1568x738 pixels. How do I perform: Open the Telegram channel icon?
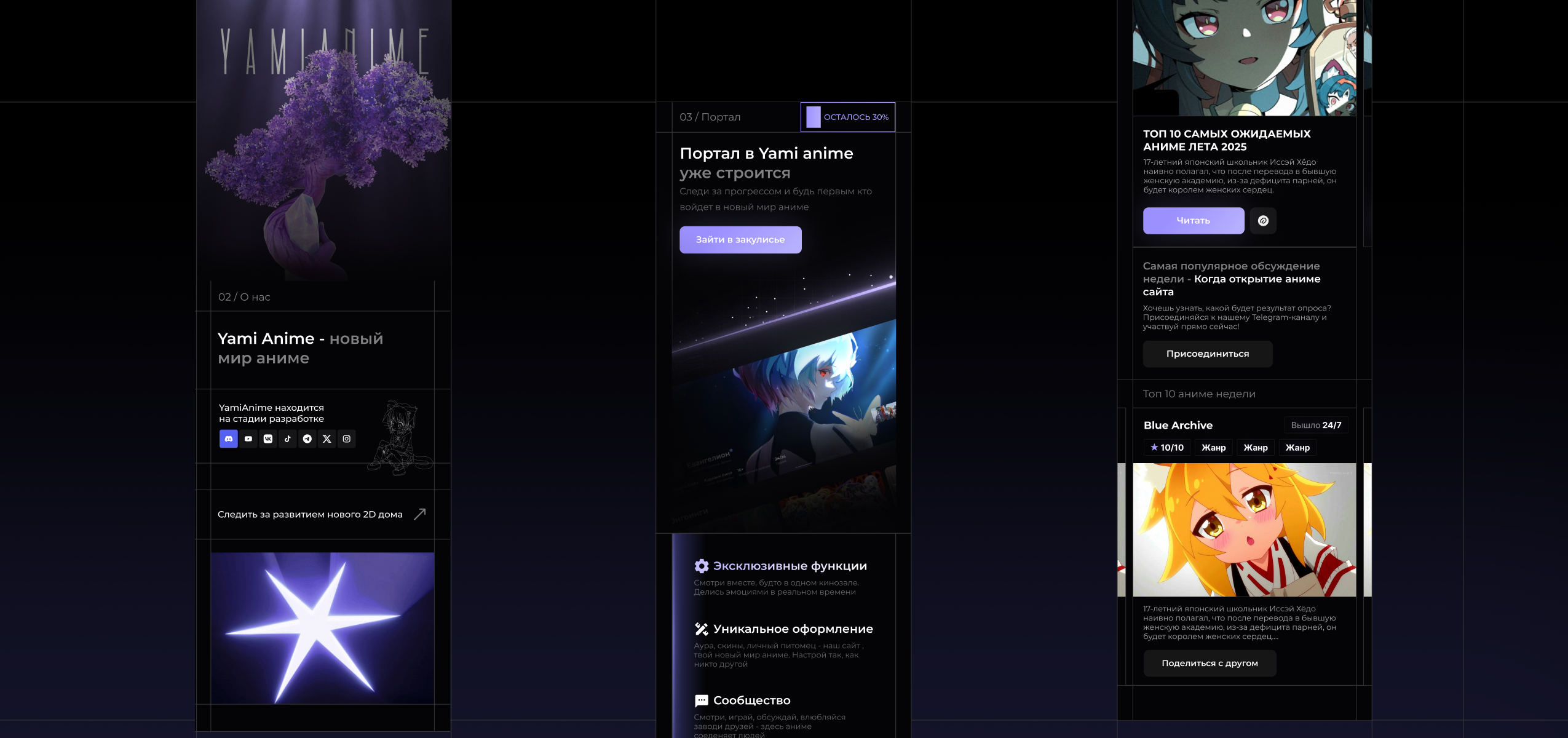pyautogui.click(x=307, y=438)
